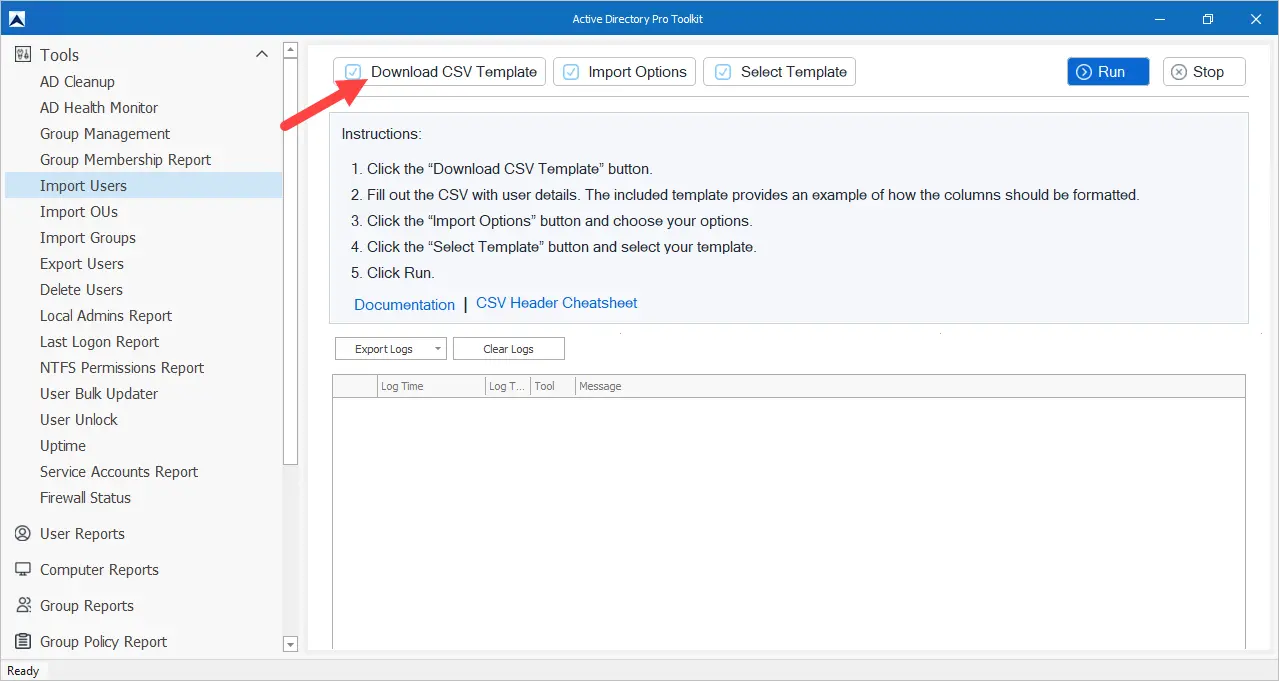Open User Reports section
The height and width of the screenshot is (681, 1279).
82,534
